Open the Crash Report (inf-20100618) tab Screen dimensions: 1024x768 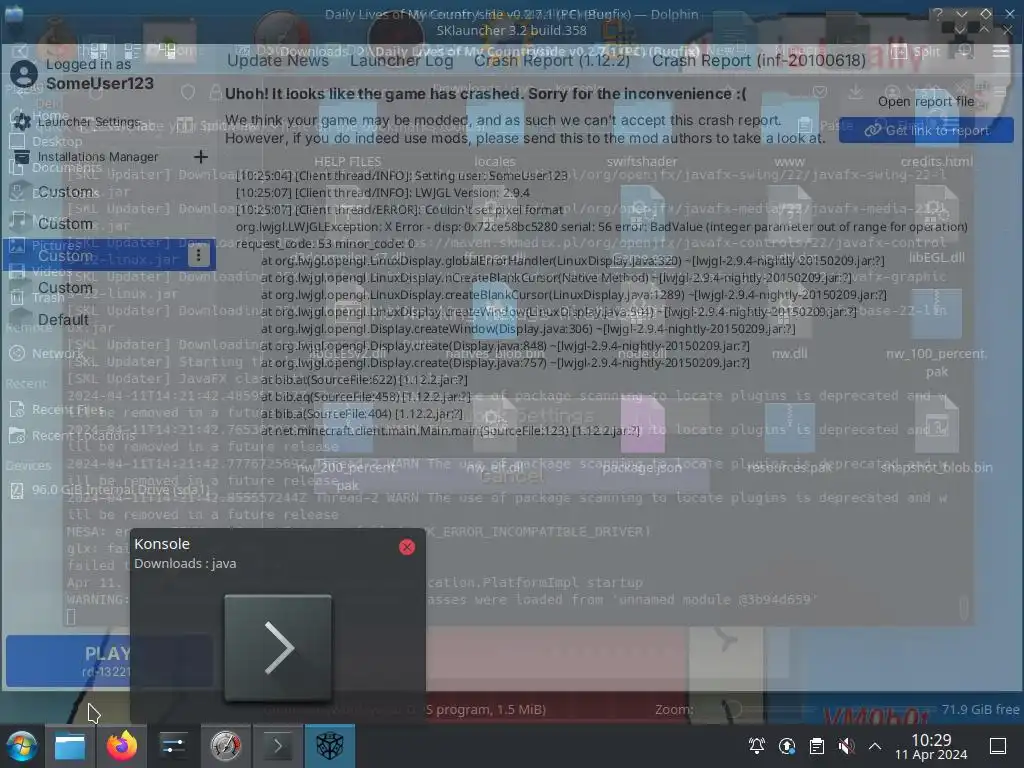click(759, 61)
